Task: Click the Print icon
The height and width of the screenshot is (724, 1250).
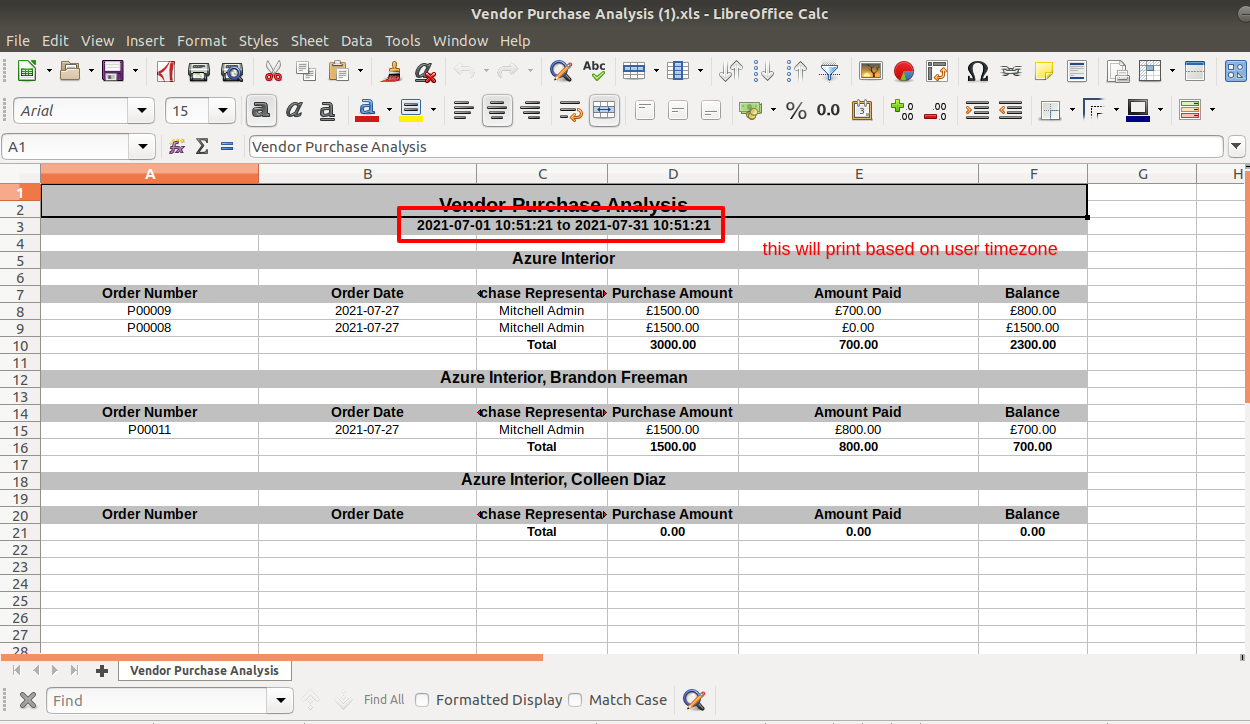Action: coord(199,71)
